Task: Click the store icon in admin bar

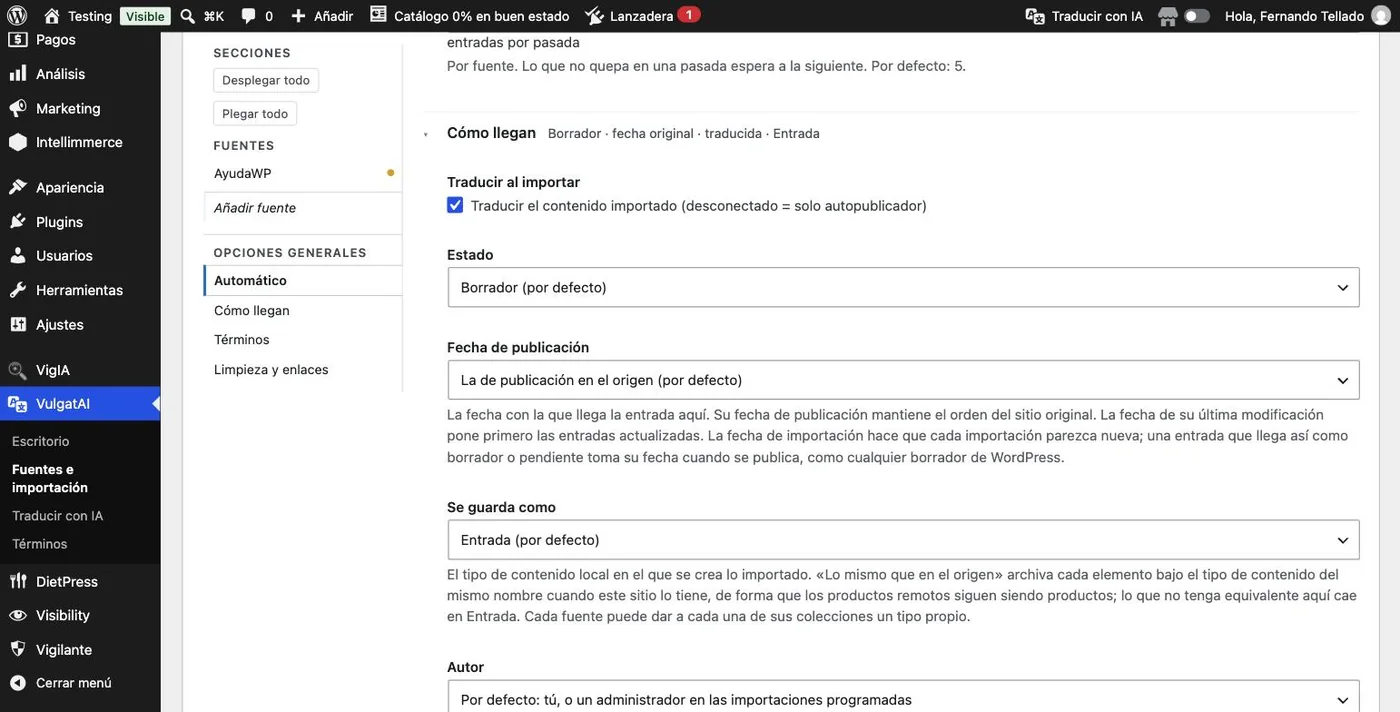Action: pos(1167,16)
